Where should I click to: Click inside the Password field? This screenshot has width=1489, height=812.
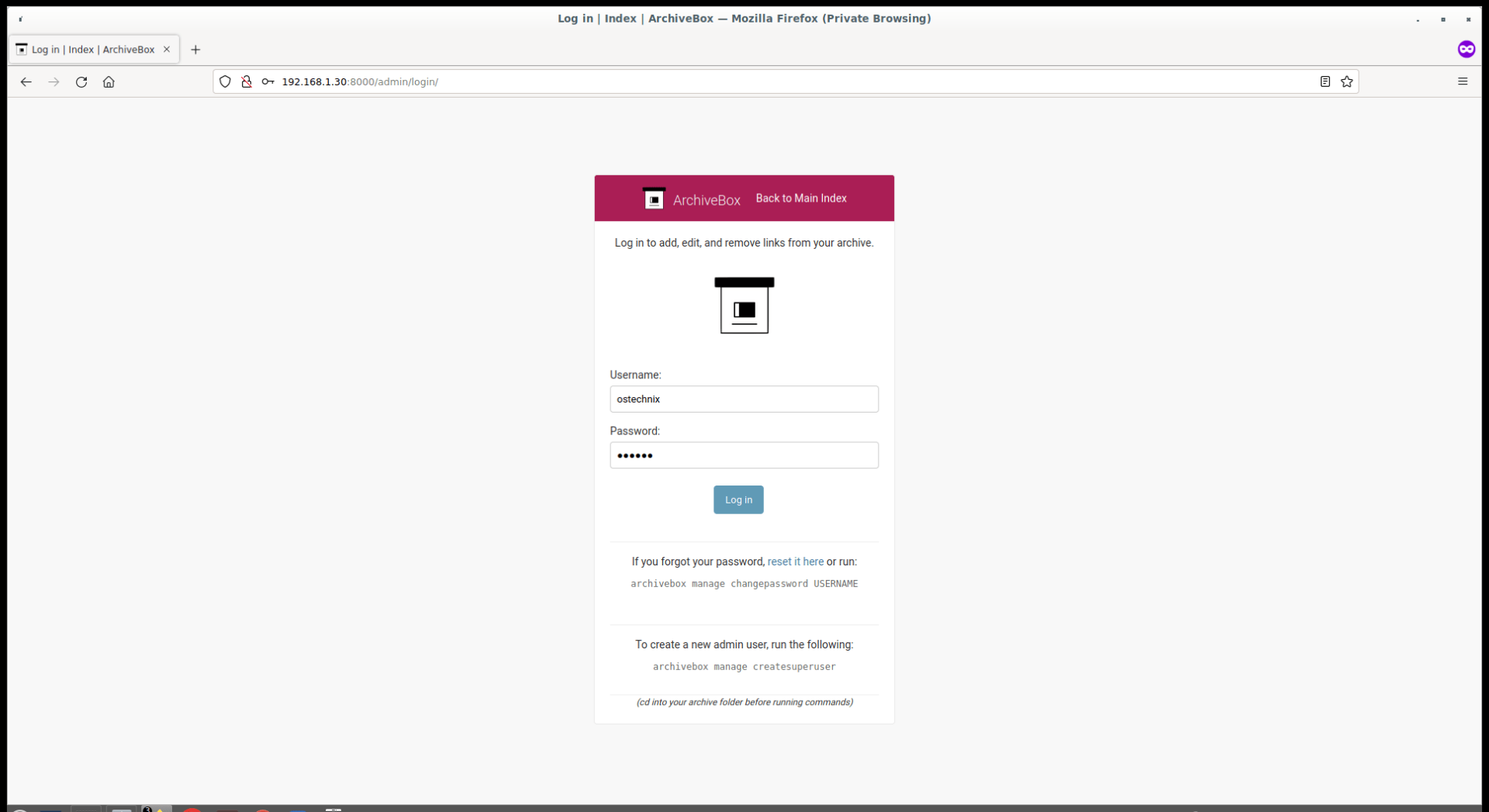[x=744, y=455]
